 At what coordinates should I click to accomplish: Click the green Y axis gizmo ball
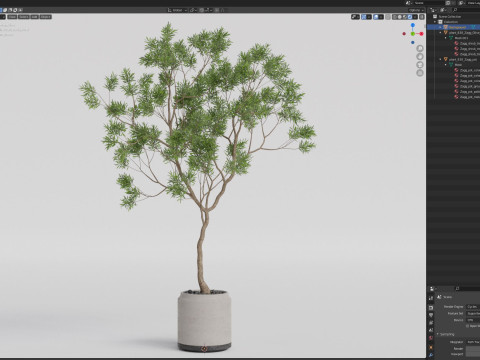(x=413, y=34)
